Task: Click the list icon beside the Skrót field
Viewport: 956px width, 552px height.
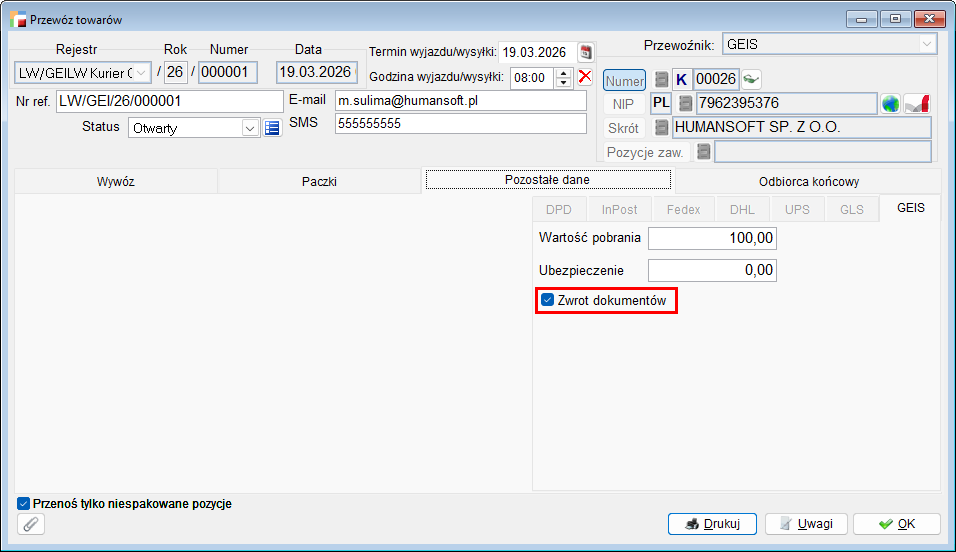Action: 661,128
